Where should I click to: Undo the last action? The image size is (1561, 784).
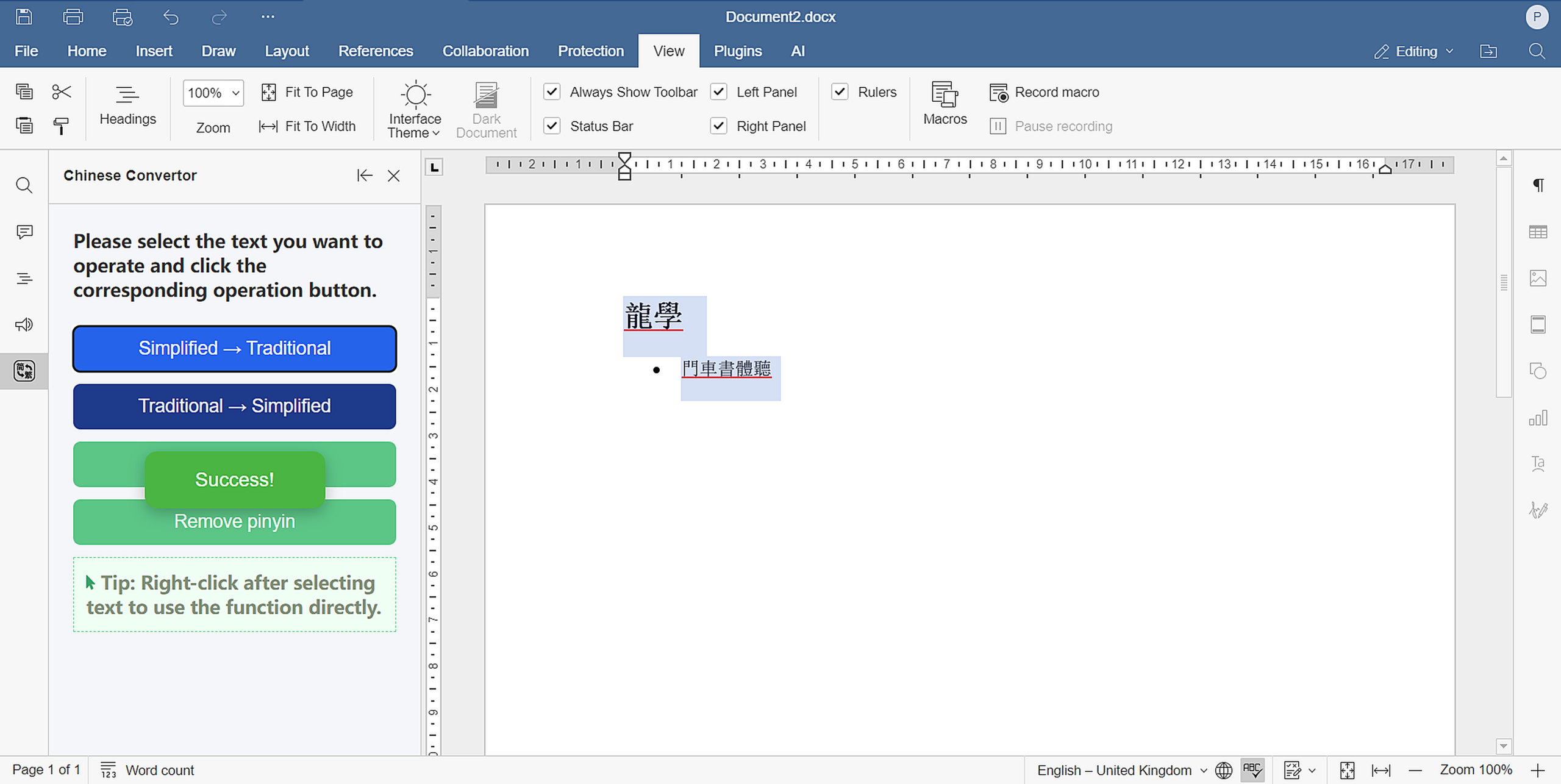[x=171, y=17]
